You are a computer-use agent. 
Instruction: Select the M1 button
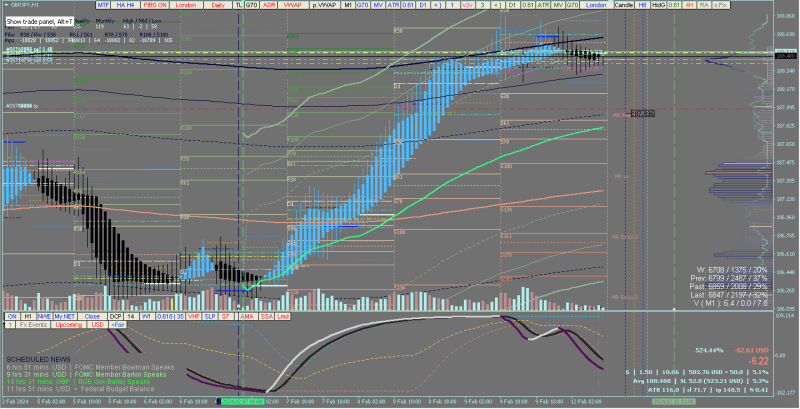point(348,5)
